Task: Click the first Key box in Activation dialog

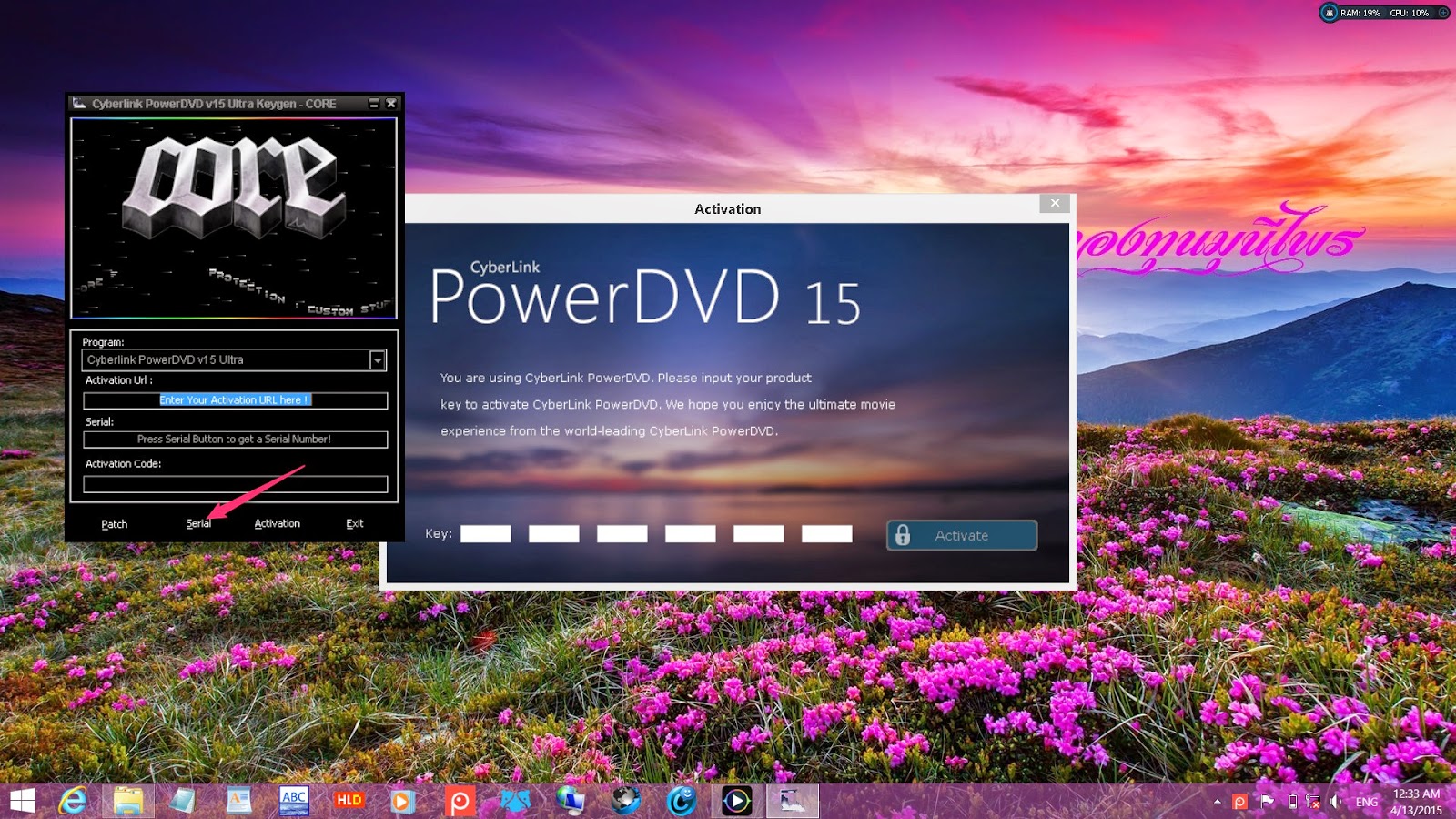Action: coord(486,534)
